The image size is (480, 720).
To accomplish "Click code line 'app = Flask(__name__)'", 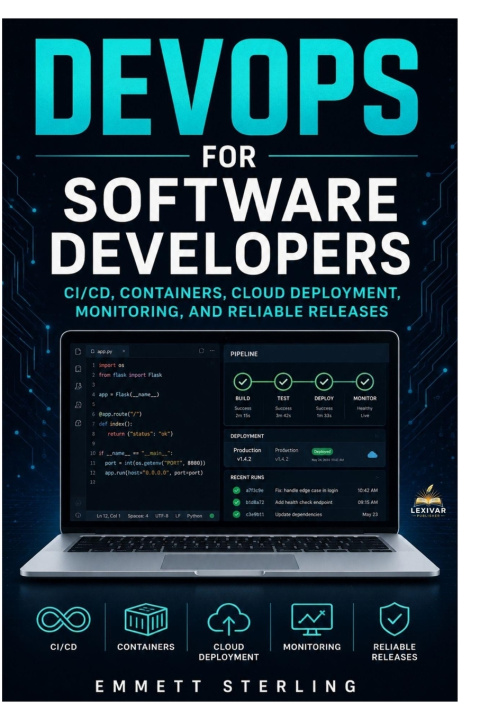I will pos(129,394).
